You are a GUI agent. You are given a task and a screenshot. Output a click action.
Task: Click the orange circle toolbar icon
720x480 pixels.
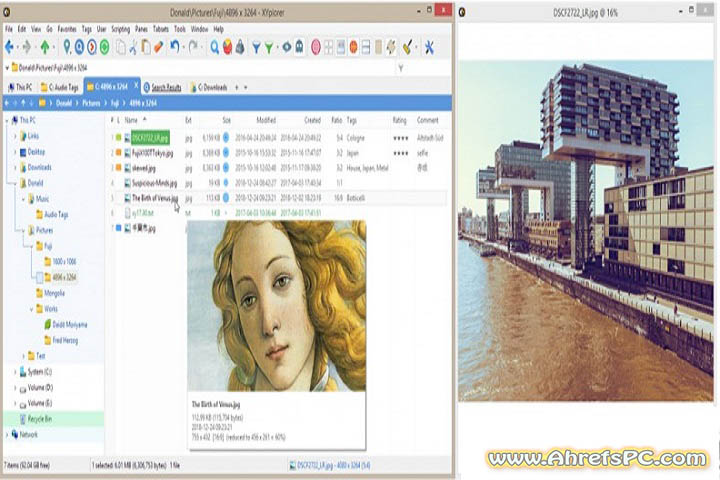tap(354, 47)
